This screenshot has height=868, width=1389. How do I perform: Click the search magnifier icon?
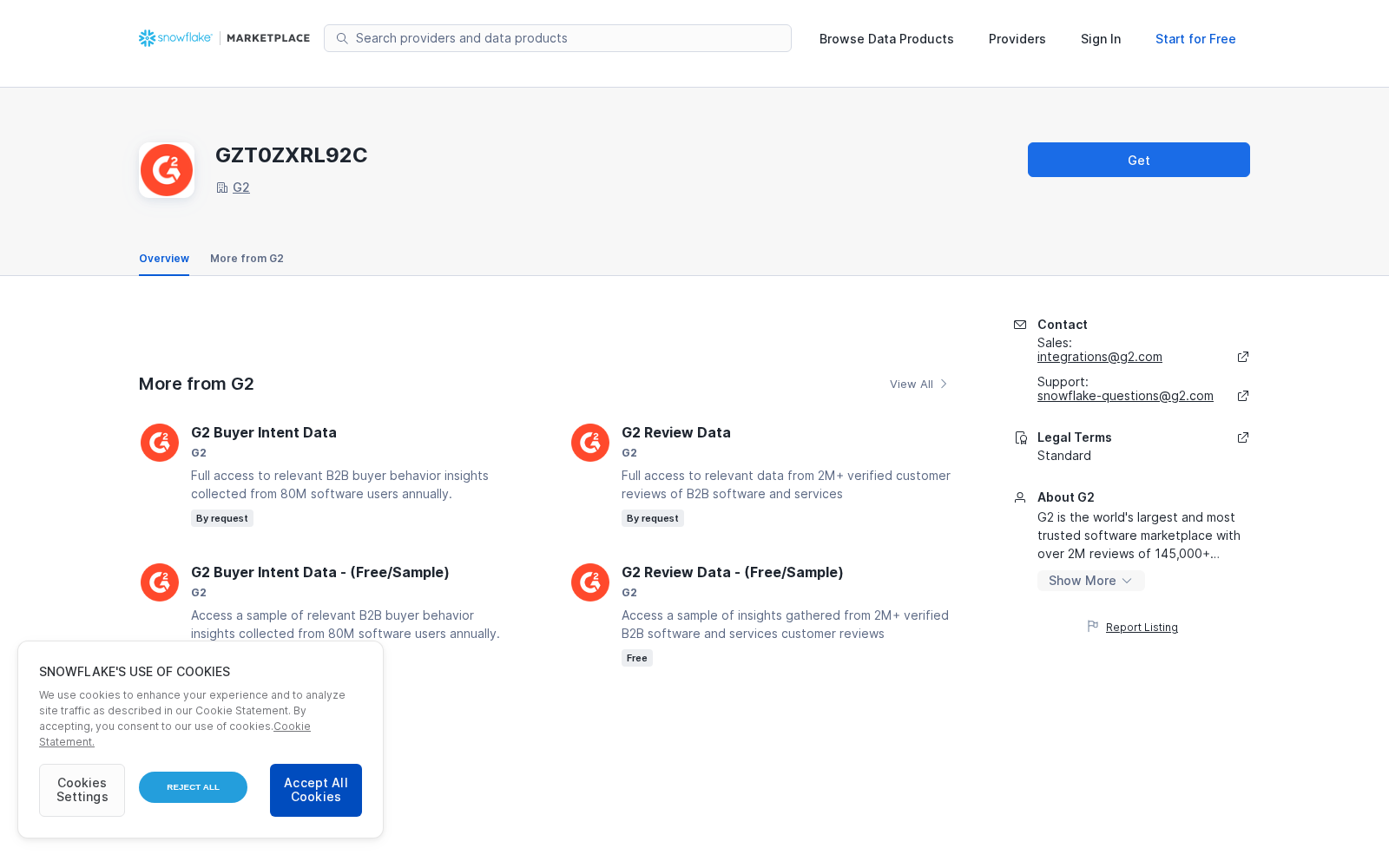342,38
